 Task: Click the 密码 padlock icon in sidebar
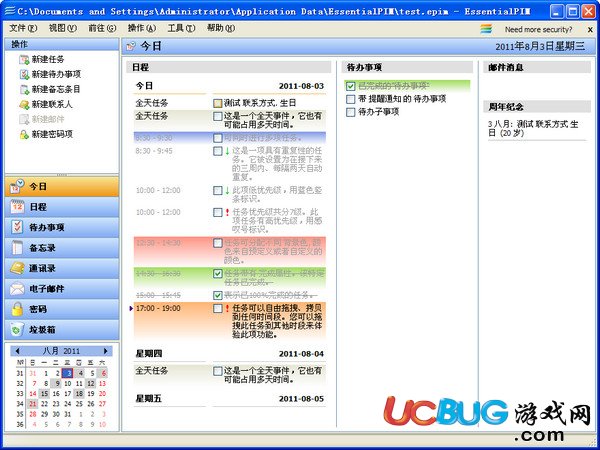click(x=17, y=309)
